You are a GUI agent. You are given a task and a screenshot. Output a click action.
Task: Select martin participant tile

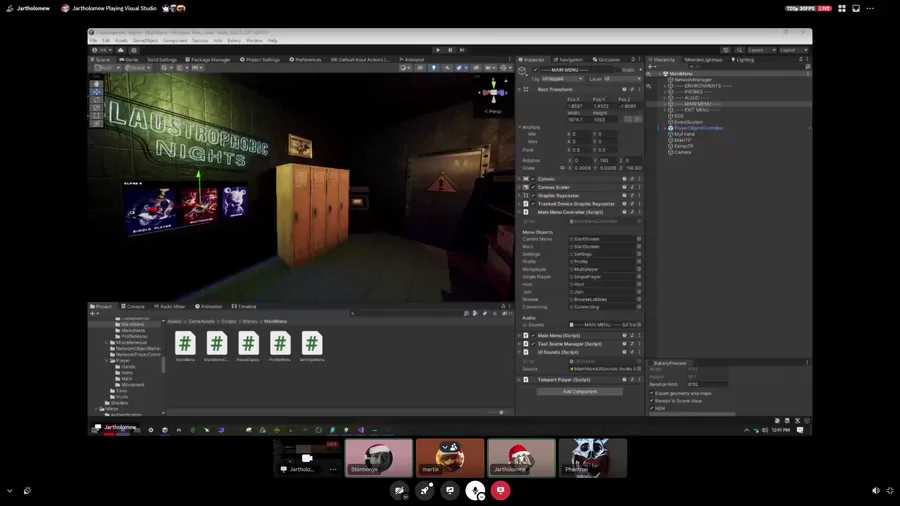tap(450, 458)
